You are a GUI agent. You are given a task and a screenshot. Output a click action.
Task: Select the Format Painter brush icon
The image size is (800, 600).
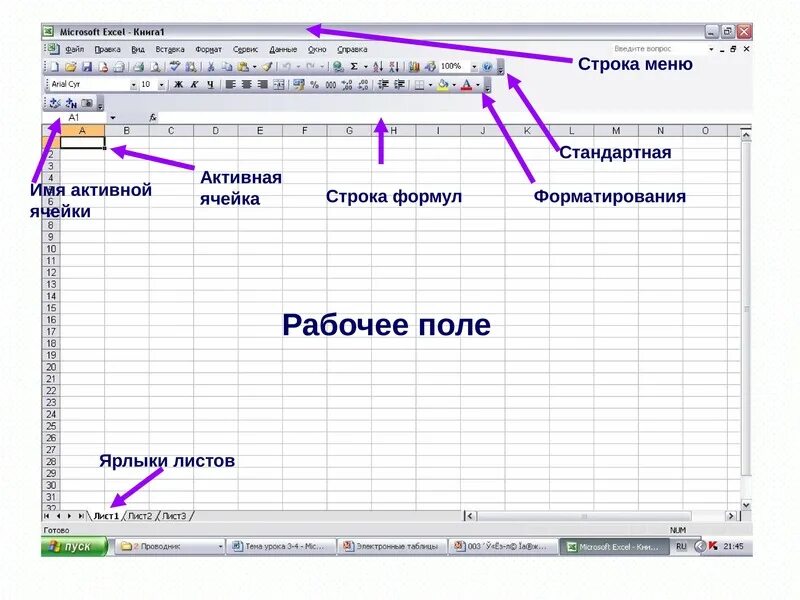[268, 66]
